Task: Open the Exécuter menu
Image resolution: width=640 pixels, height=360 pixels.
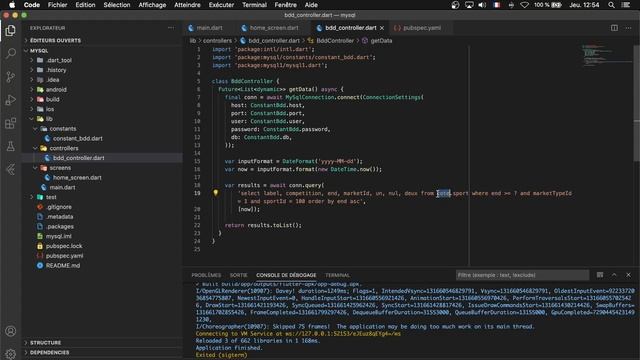Action: point(221,5)
